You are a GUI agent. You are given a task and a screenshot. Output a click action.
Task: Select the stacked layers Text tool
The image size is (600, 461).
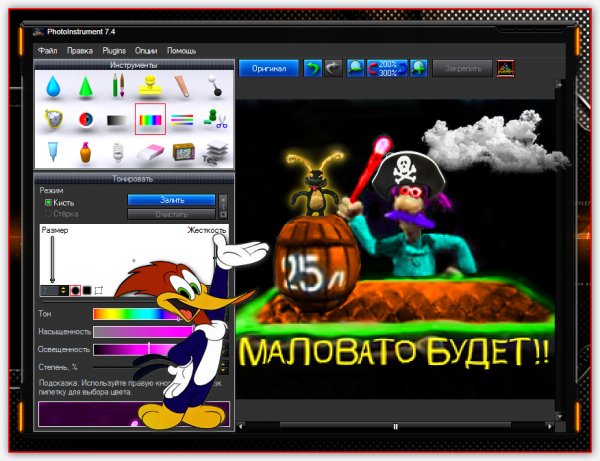click(x=215, y=153)
